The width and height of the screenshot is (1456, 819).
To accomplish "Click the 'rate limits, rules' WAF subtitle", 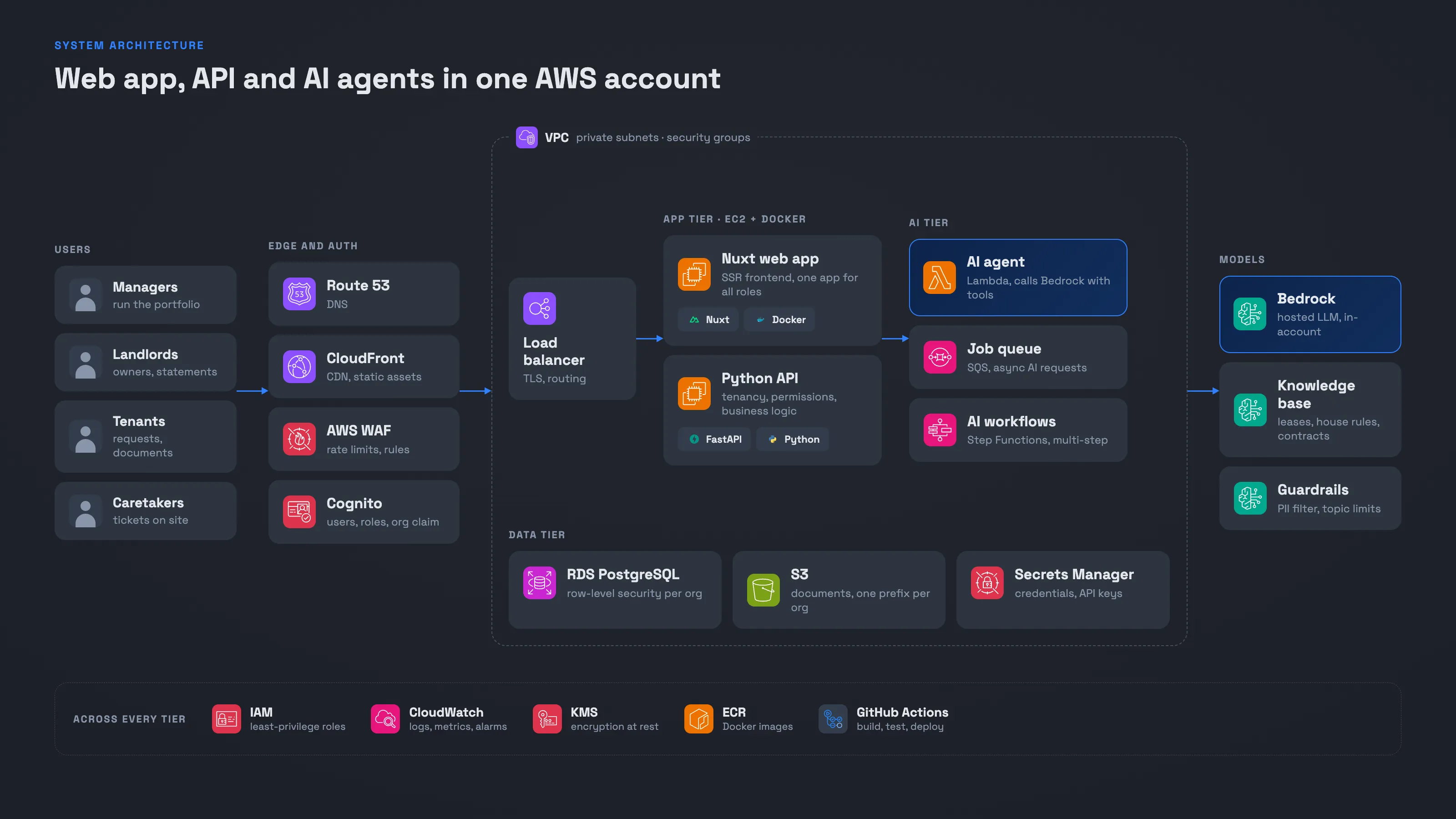I will [x=368, y=450].
